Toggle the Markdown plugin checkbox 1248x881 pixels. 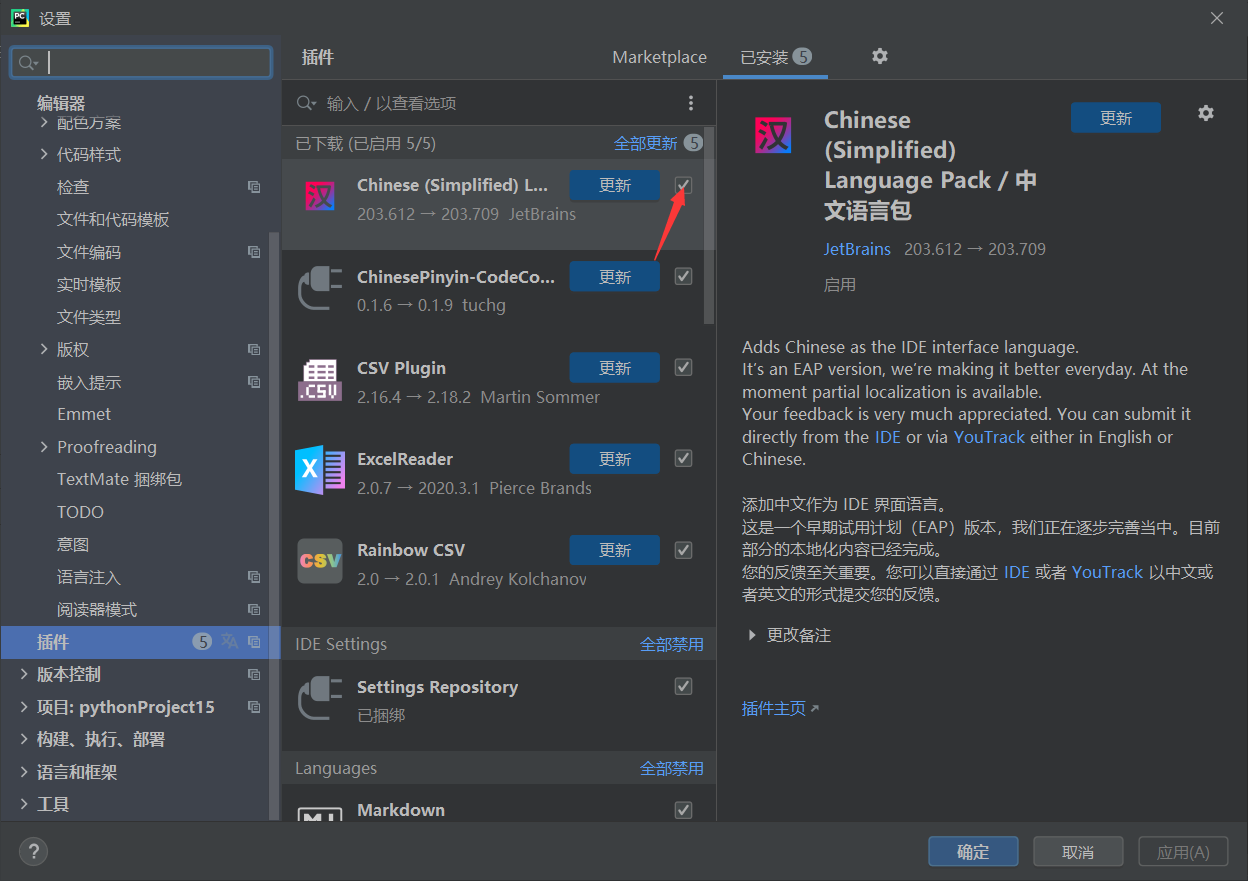[x=684, y=809]
